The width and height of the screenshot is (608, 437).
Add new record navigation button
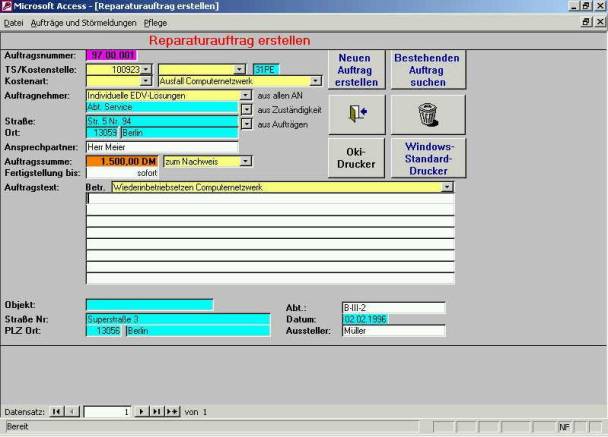[173, 411]
